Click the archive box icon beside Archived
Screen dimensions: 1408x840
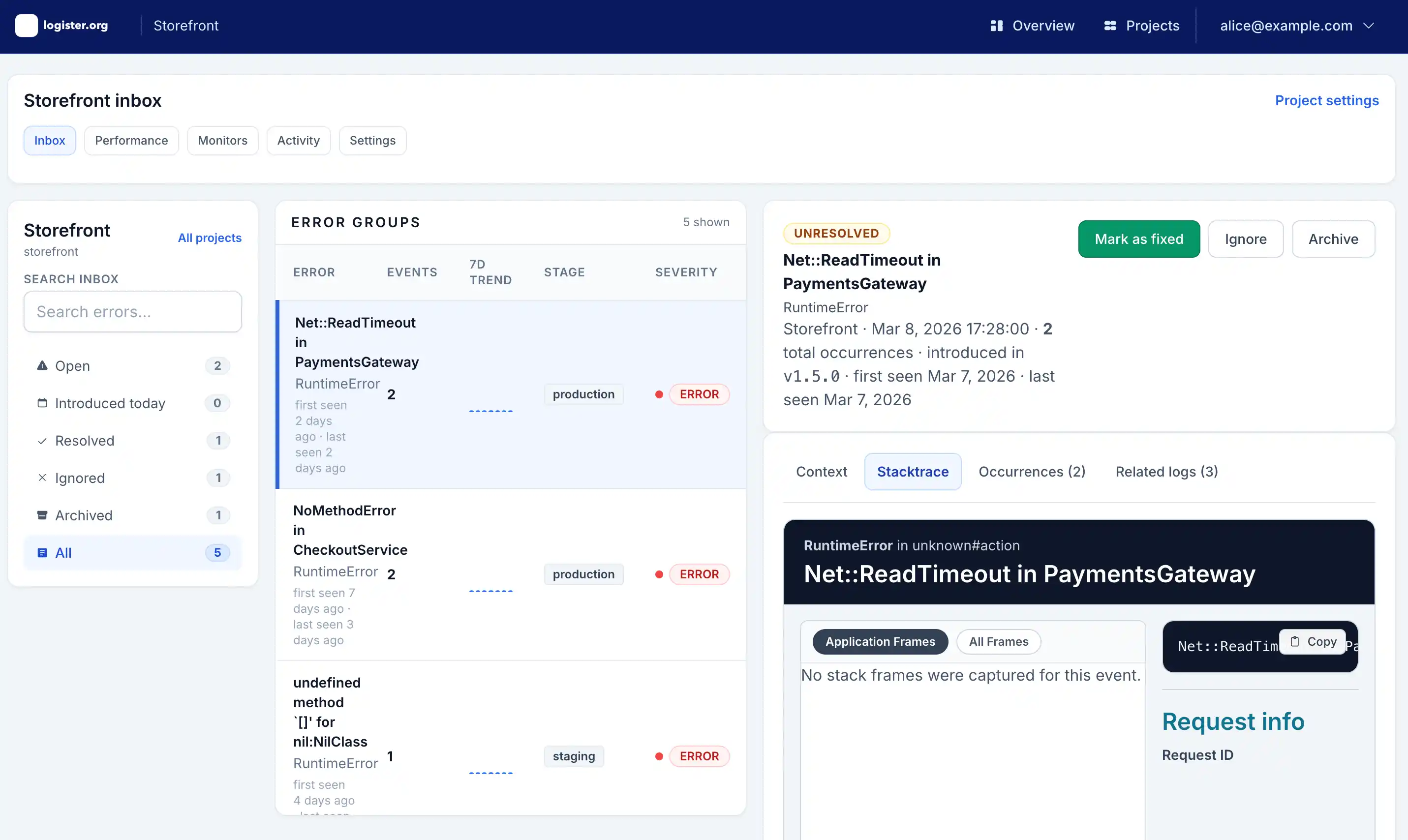(x=42, y=515)
